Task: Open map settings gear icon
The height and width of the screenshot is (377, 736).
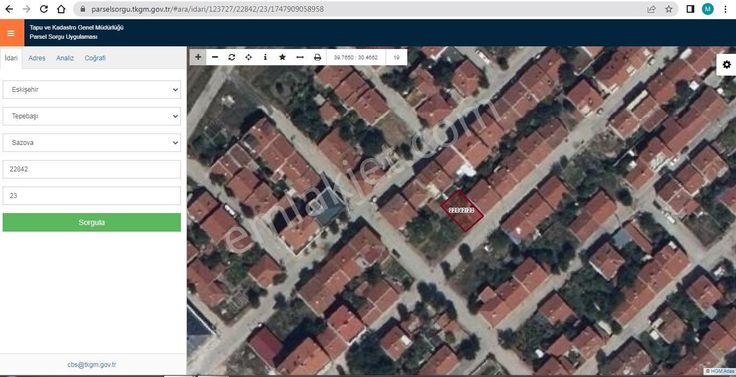Action: pos(727,65)
